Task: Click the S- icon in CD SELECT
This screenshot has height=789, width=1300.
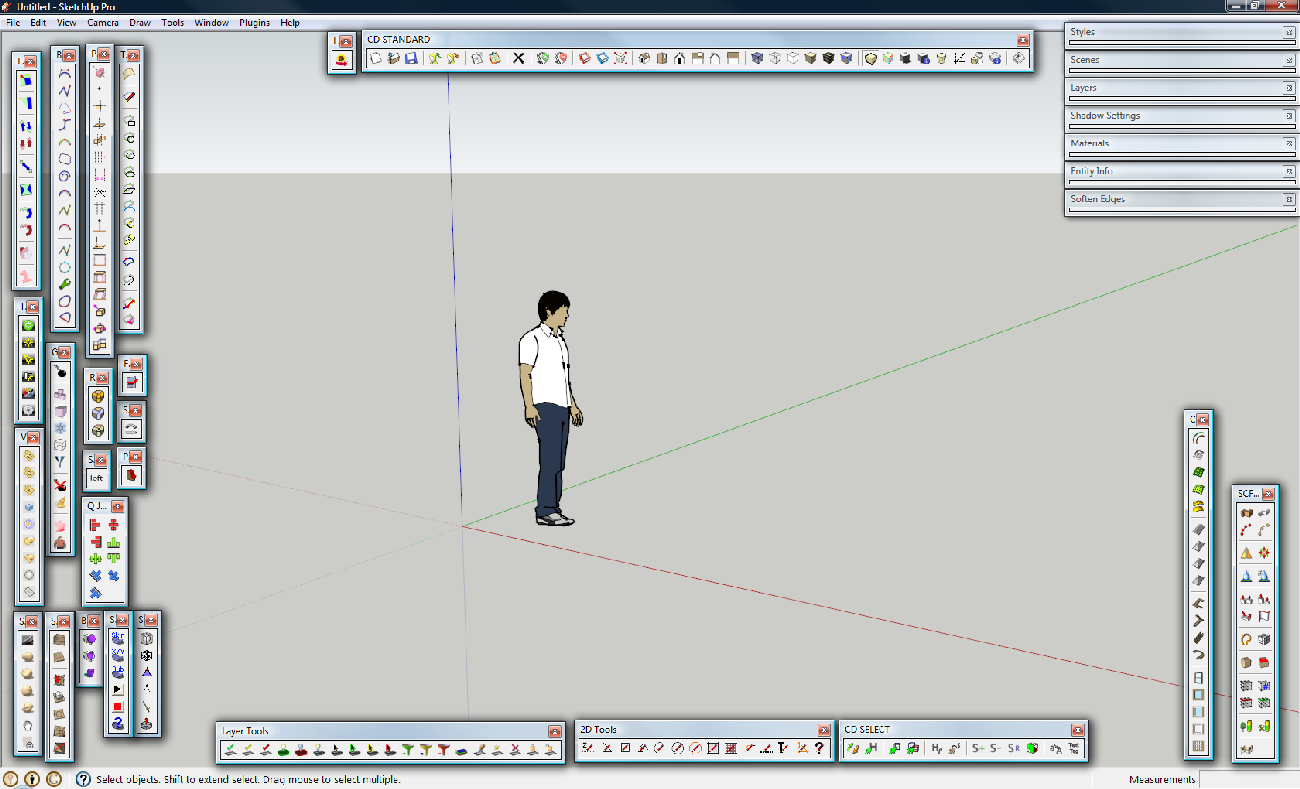Action: (997, 748)
